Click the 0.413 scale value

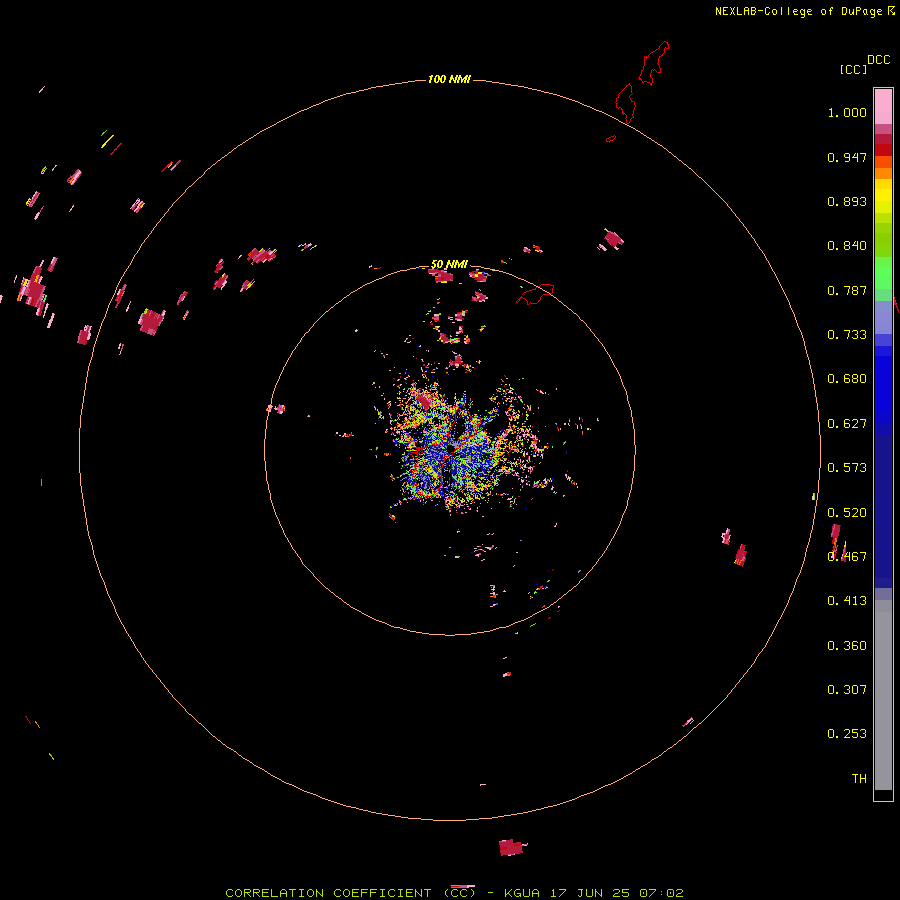pyautogui.click(x=847, y=601)
